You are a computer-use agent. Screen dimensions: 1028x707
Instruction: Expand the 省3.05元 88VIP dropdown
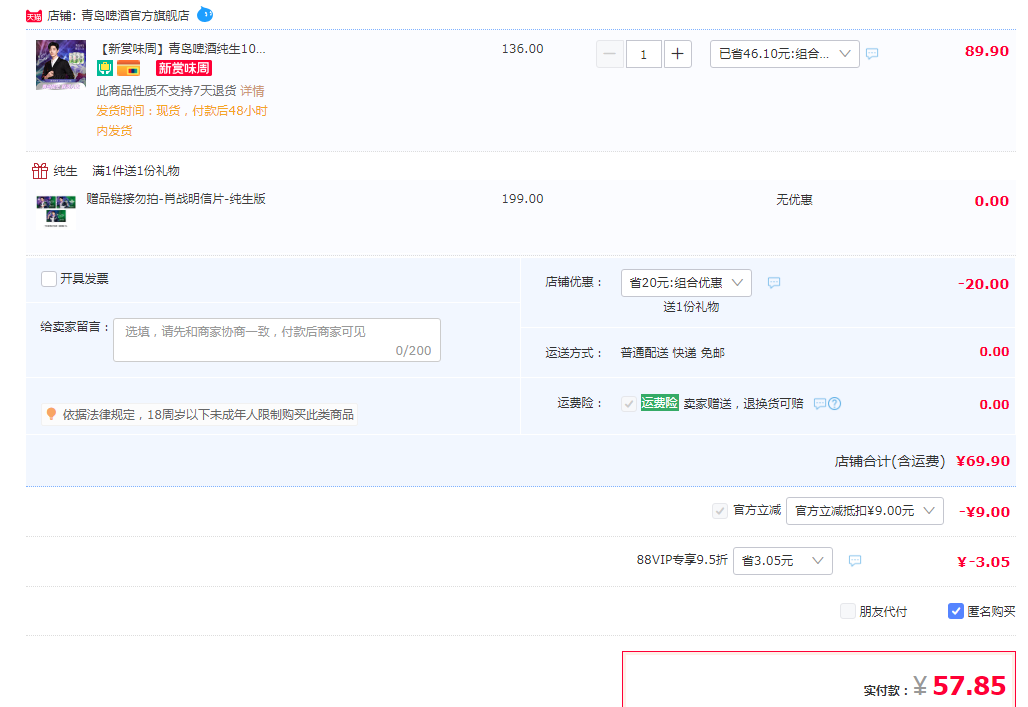coord(783,561)
